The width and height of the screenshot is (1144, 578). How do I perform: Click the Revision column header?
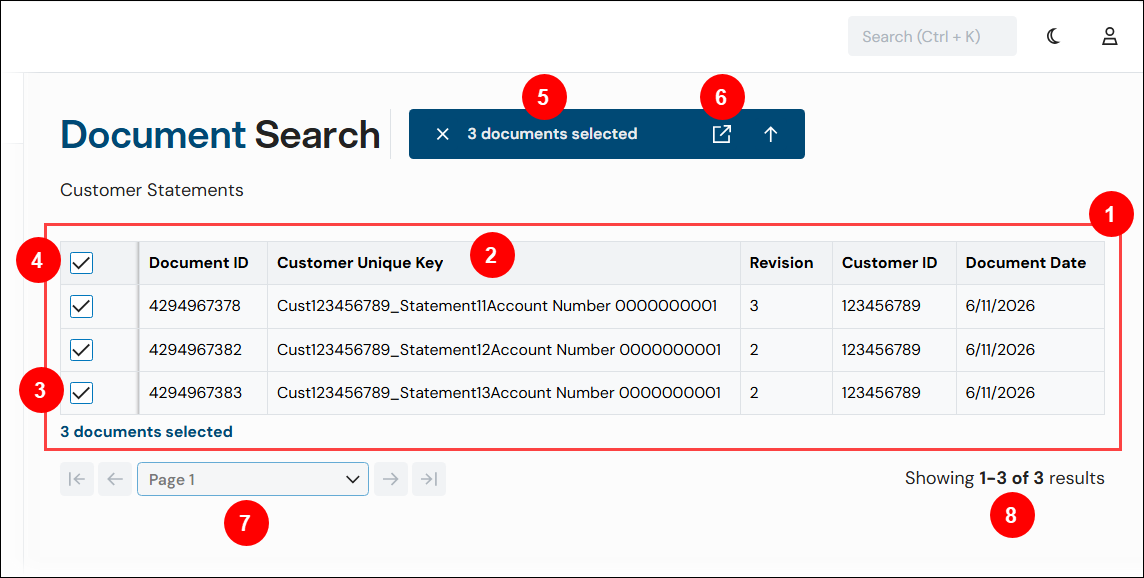pos(781,263)
